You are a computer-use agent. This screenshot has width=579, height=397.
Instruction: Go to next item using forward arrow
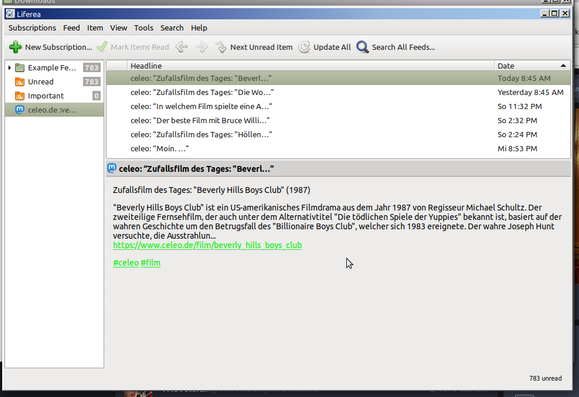coord(202,47)
